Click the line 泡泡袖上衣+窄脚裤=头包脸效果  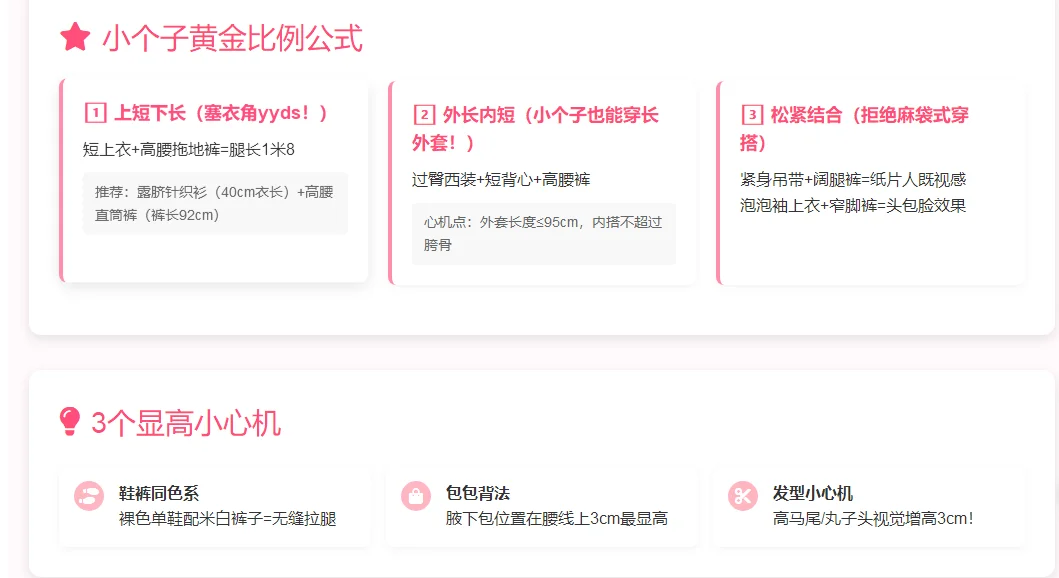(x=853, y=205)
